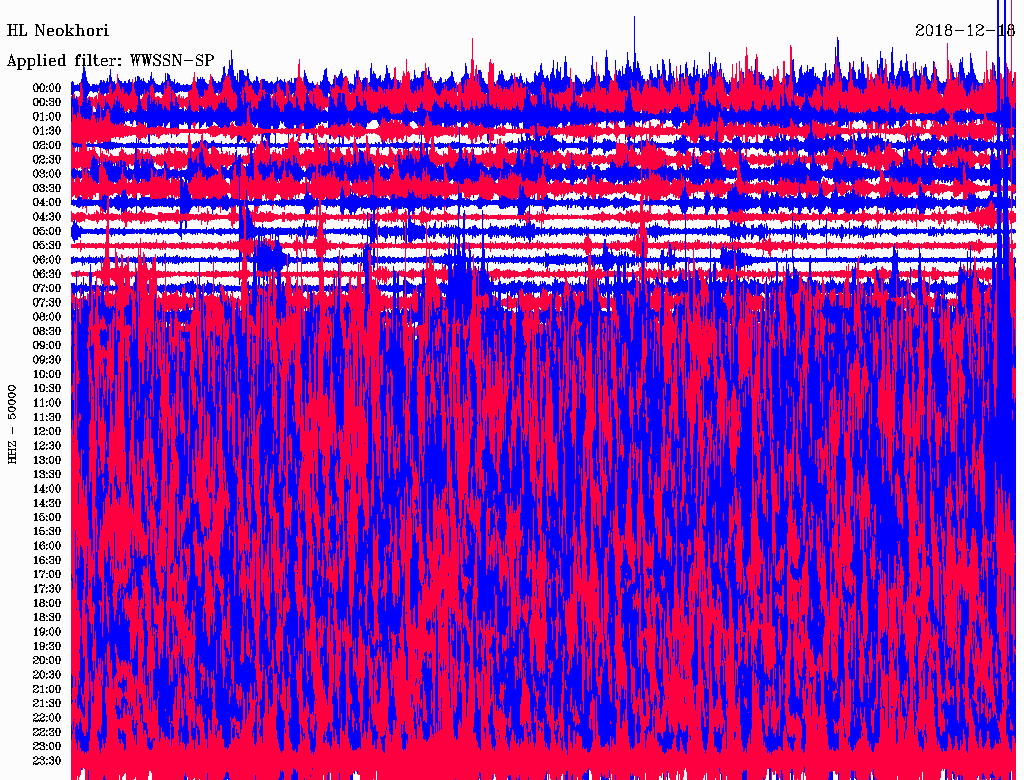The height and width of the screenshot is (780, 1024).
Task: Select the 08:00 time label
Action: [47, 317]
